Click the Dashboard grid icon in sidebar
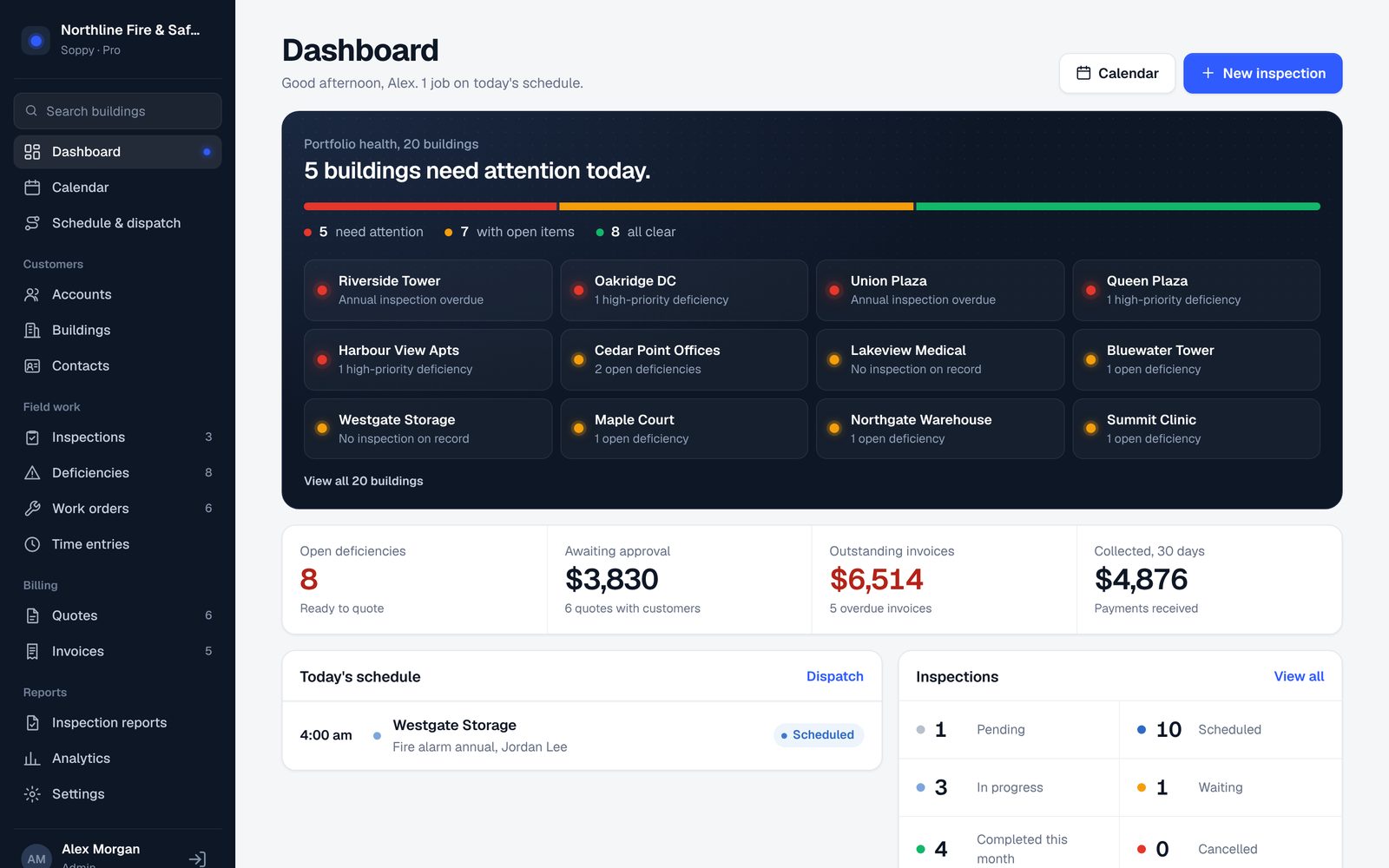1389x868 pixels. coord(32,152)
